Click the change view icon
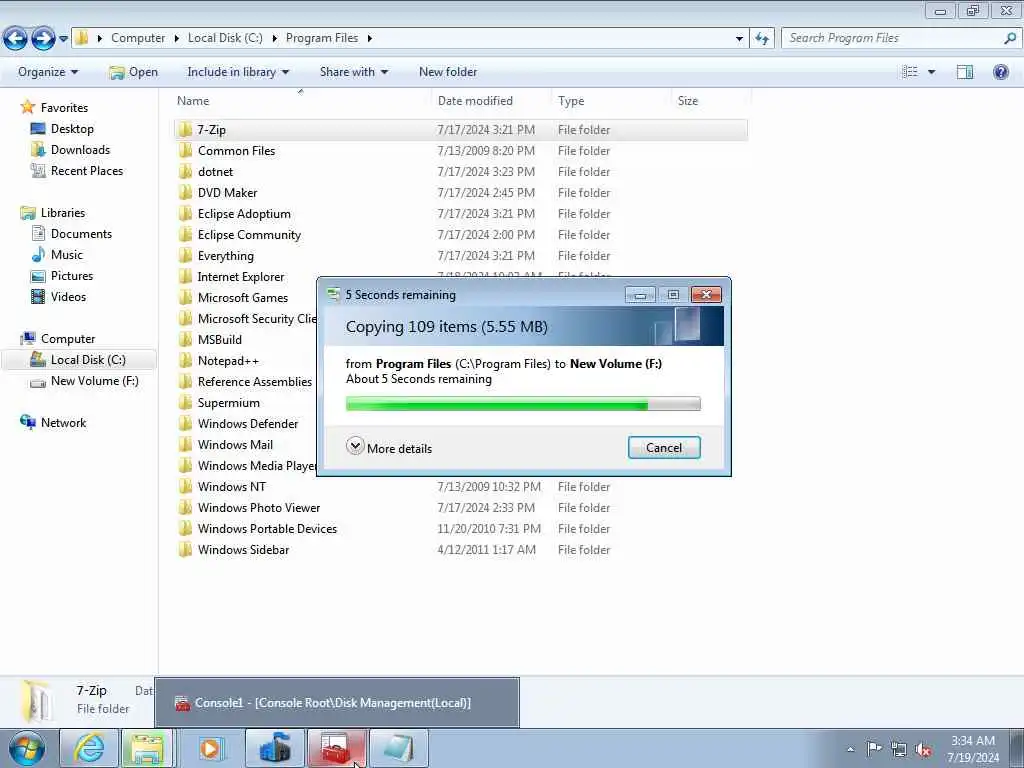This screenshot has width=1024, height=768. click(910, 72)
